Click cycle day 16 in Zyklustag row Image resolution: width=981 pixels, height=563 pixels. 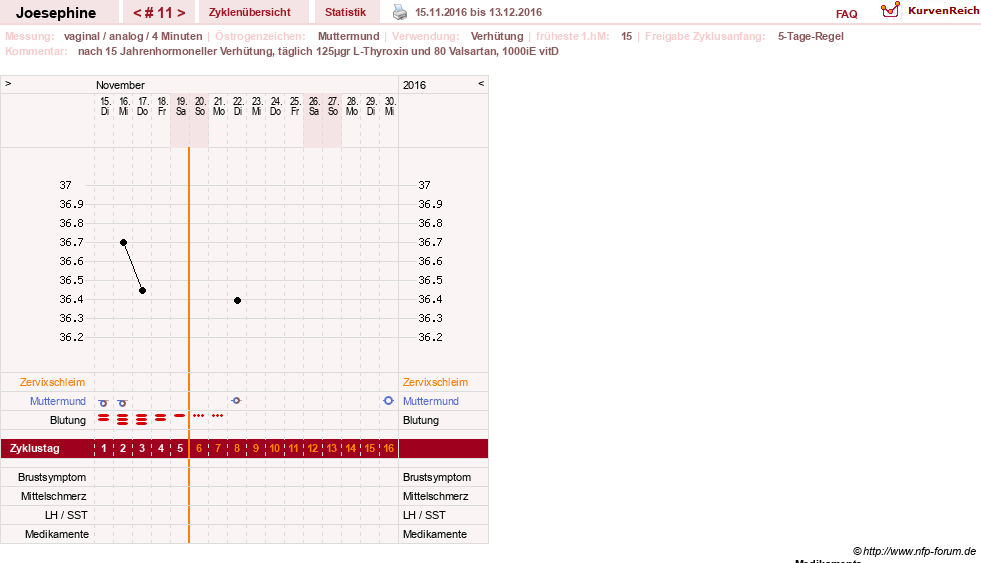tap(389, 449)
